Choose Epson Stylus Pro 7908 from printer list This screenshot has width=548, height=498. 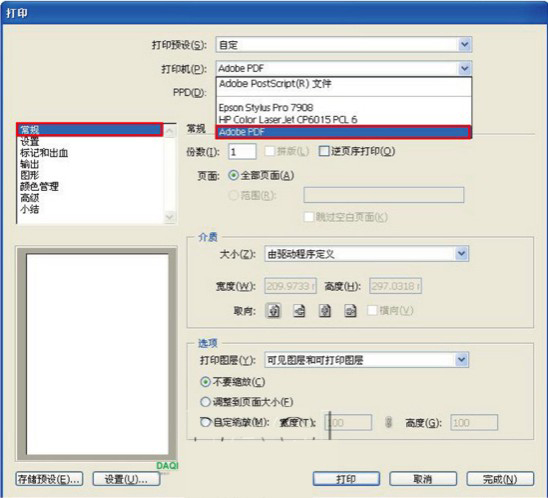[344, 107]
